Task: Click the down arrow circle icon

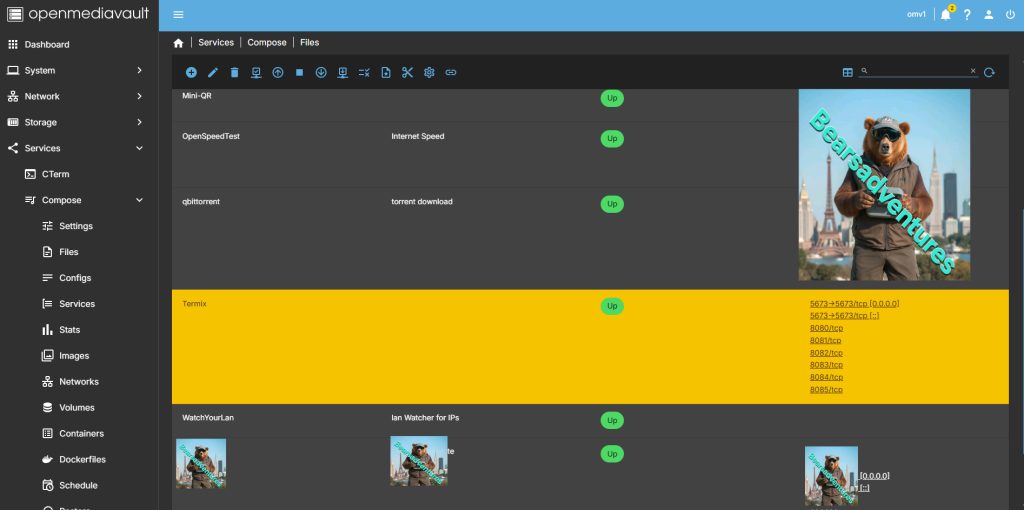Action: (x=321, y=72)
